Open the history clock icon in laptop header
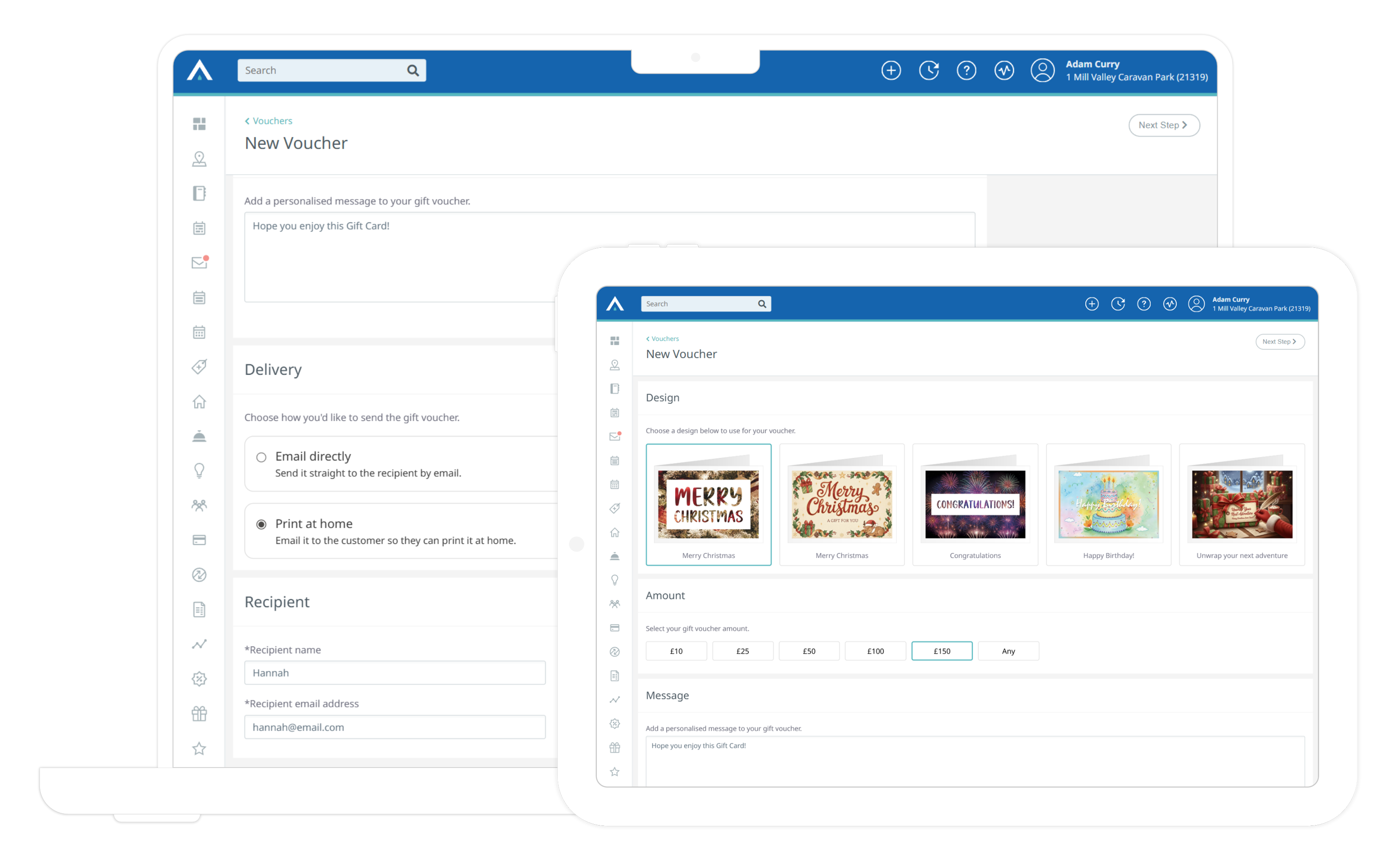This screenshot has width=1400, height=862. 928,71
